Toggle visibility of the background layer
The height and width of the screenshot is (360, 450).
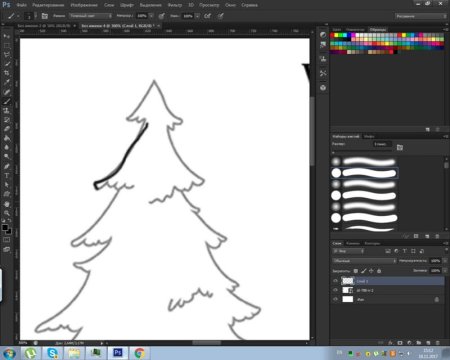(x=335, y=299)
